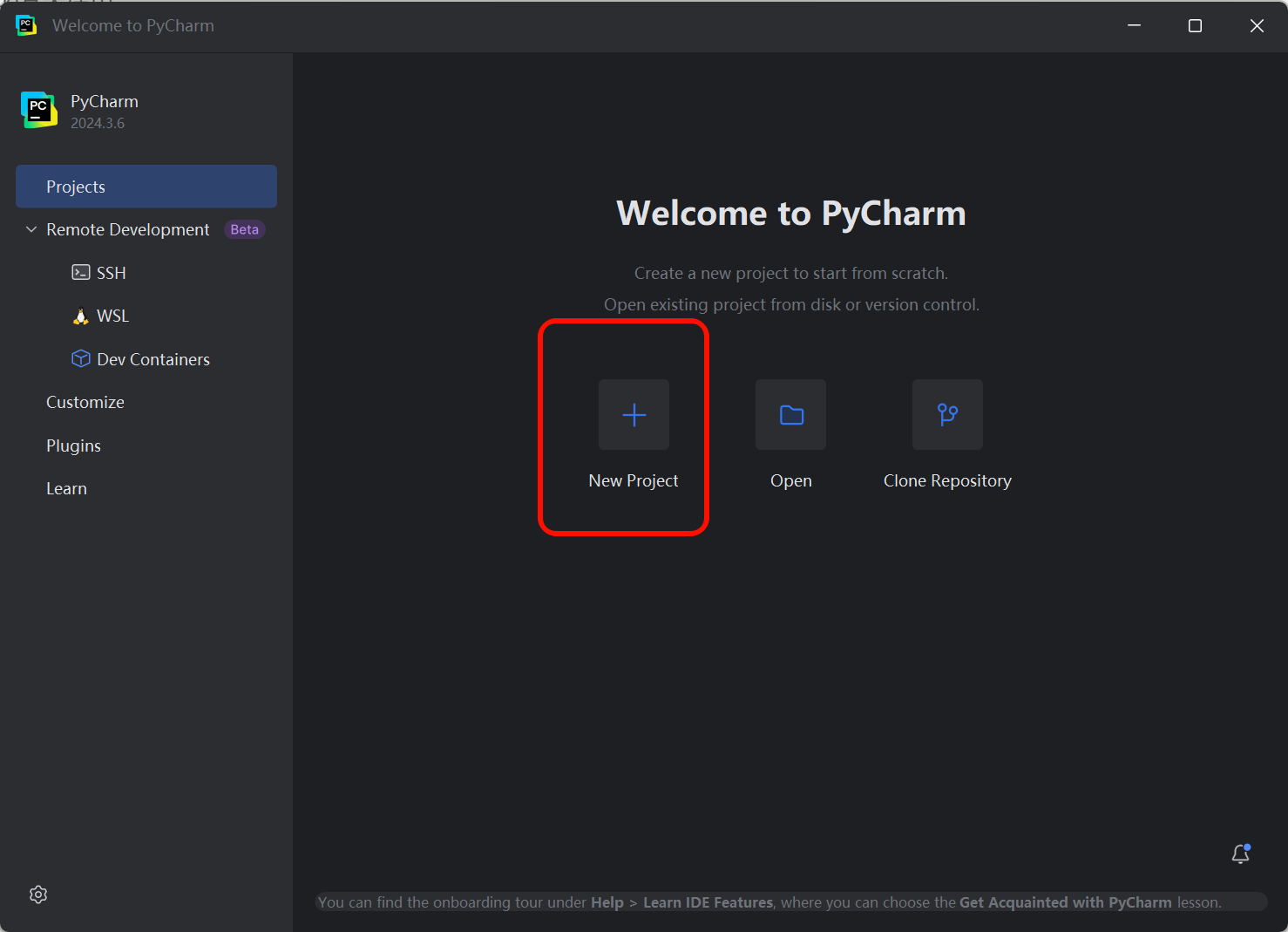Collapse the Remote Development section
Image resolution: width=1288 pixels, height=932 pixels.
[x=31, y=229]
